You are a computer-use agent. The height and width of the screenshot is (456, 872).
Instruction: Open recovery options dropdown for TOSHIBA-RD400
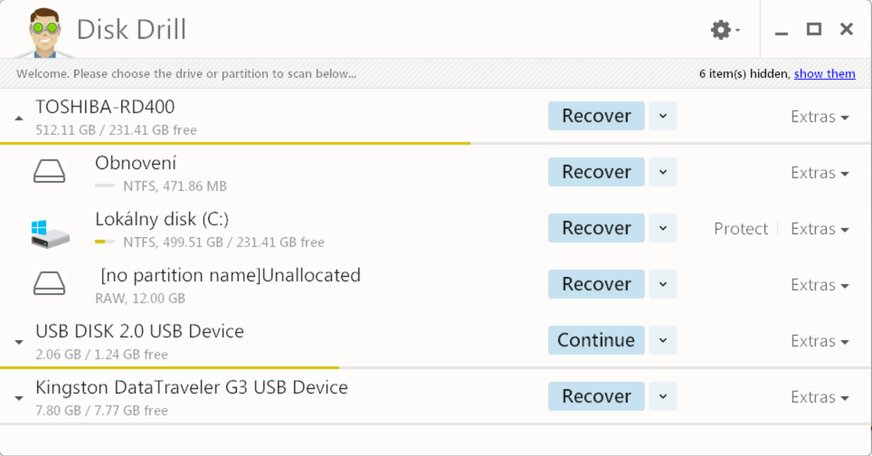point(662,116)
